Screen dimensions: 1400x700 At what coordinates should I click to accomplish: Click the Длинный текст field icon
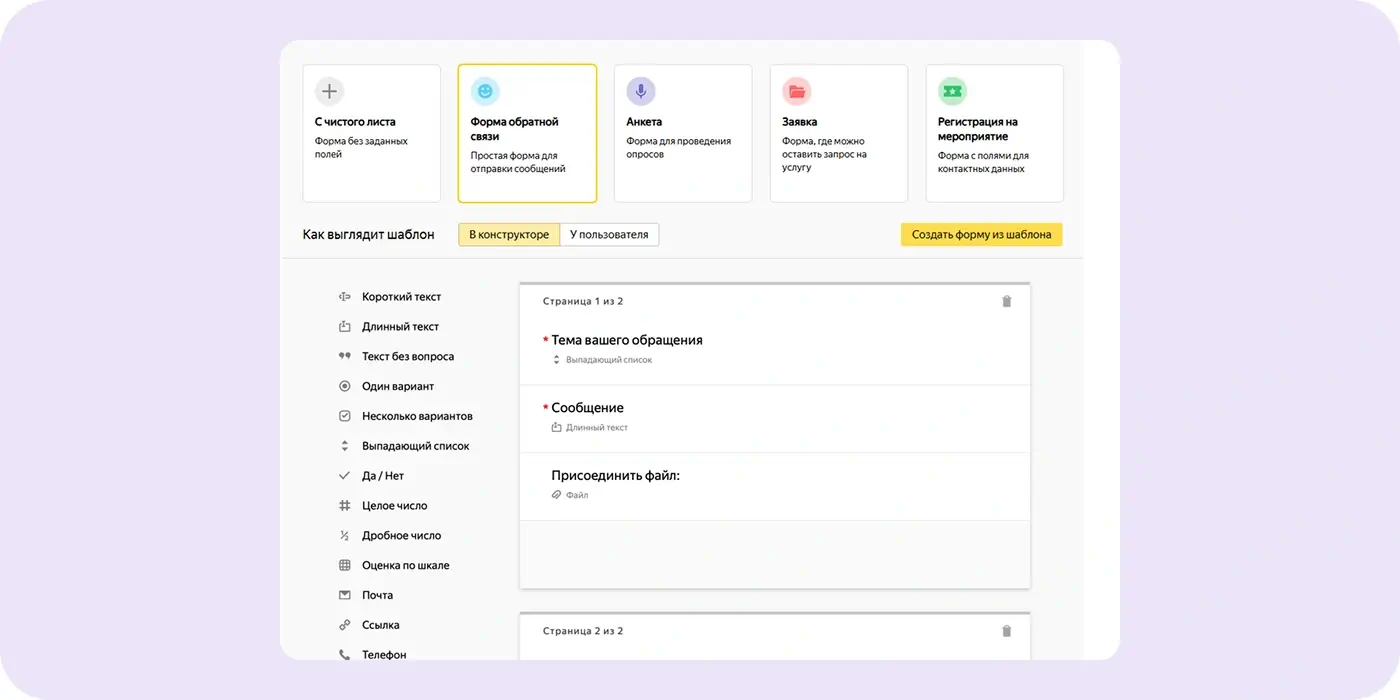point(344,327)
